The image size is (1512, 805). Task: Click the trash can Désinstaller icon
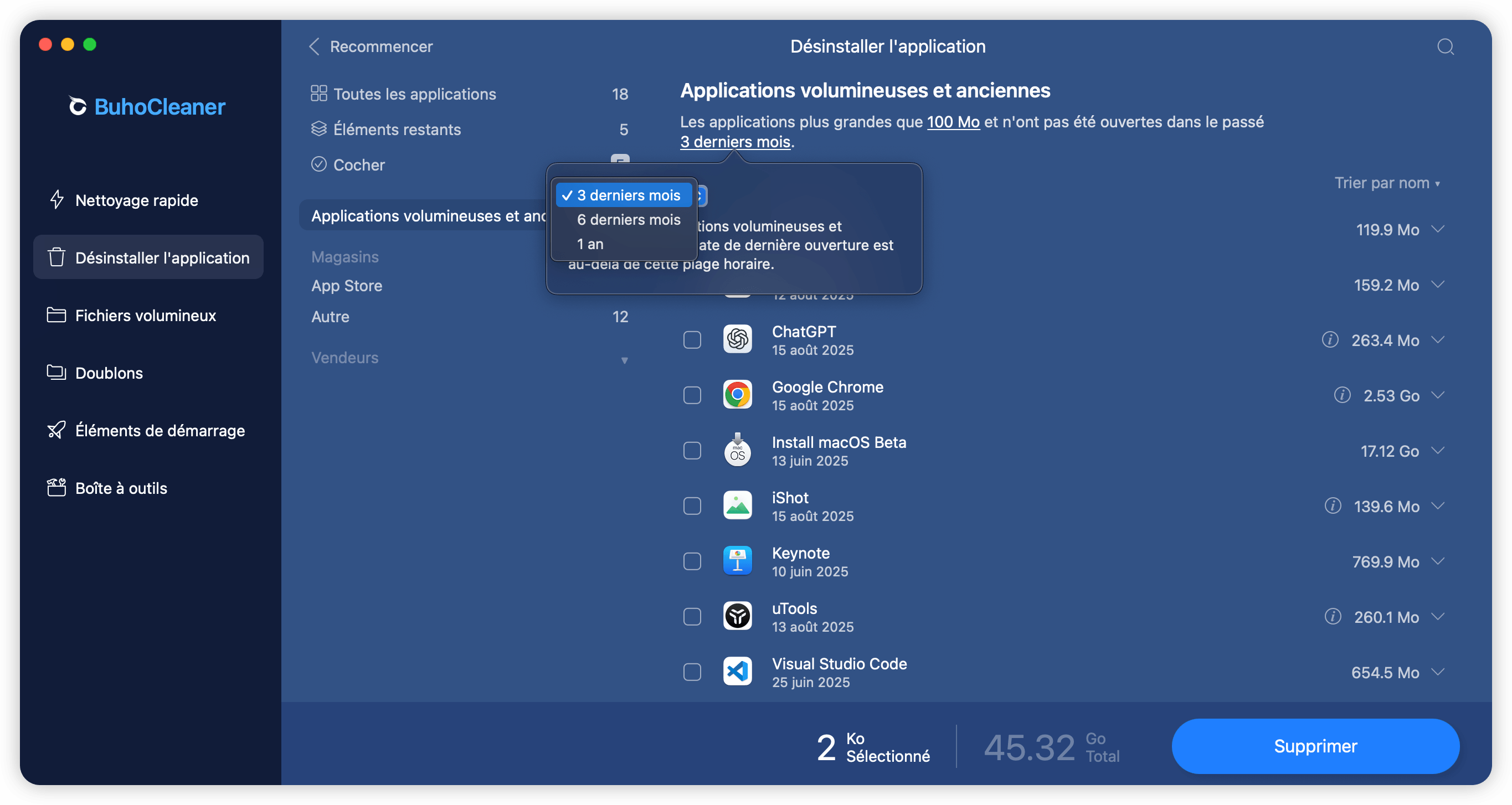pyautogui.click(x=56, y=257)
